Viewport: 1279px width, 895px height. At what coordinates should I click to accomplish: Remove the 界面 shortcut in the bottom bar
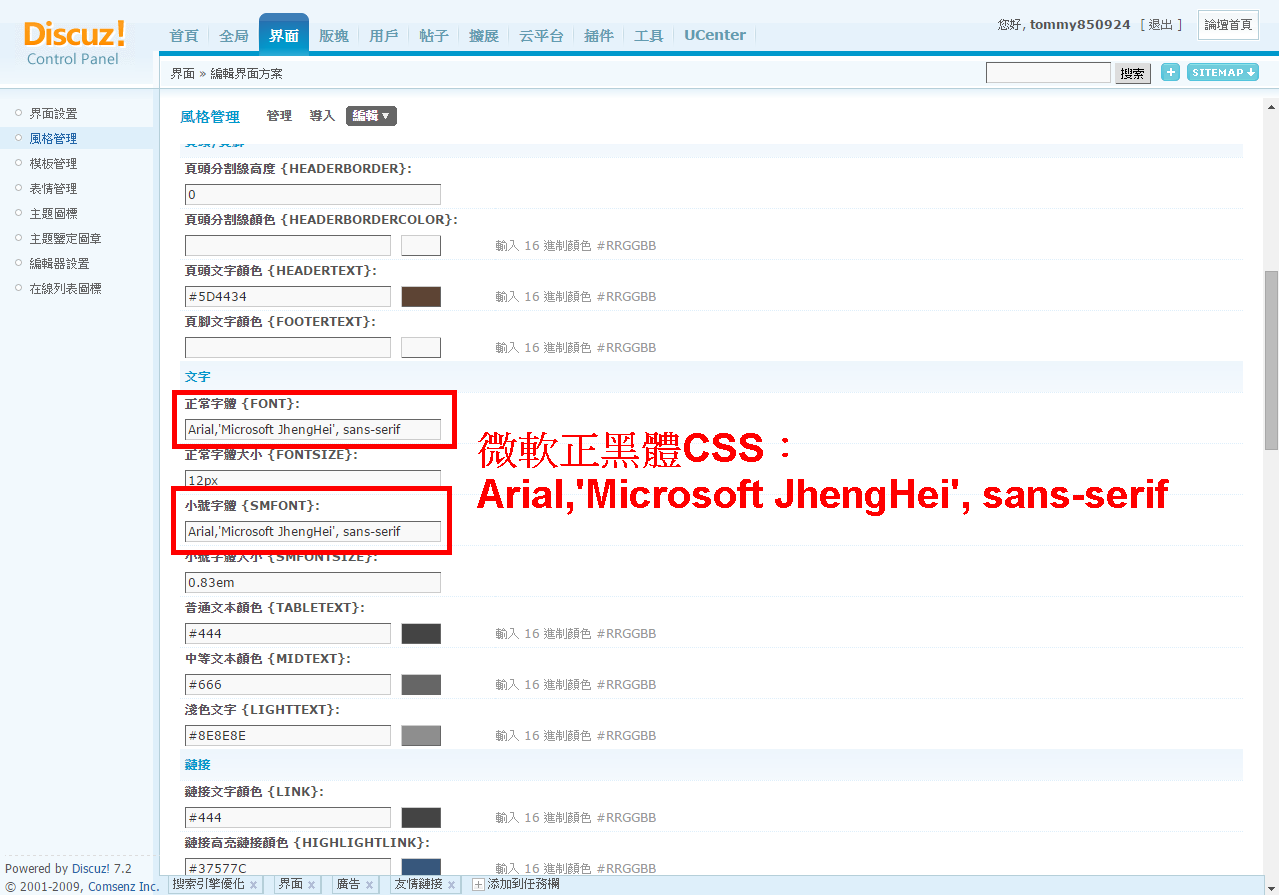[312, 885]
